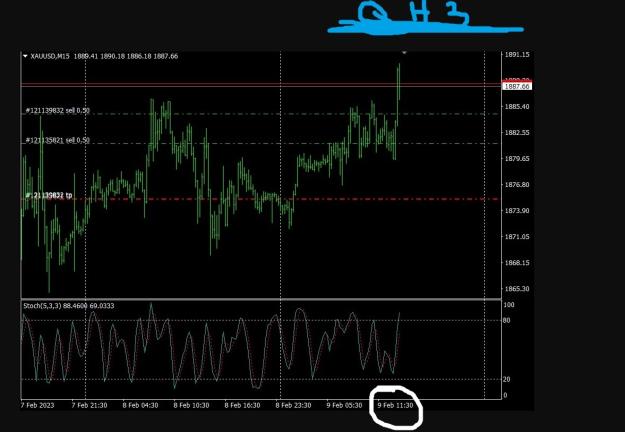Click the 1876.80 price scale value

[517, 185]
